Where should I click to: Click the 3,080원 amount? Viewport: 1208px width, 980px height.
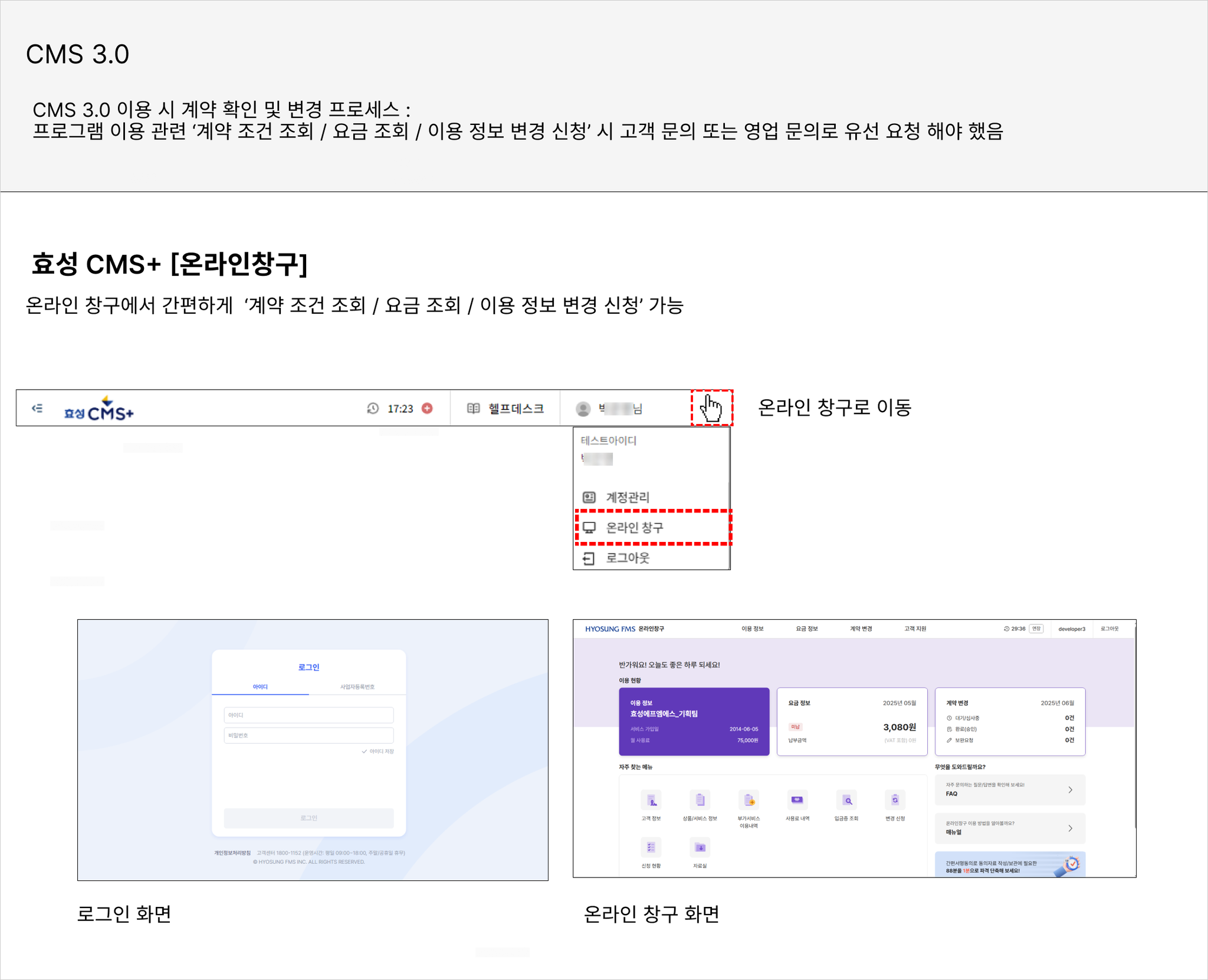pos(899,727)
